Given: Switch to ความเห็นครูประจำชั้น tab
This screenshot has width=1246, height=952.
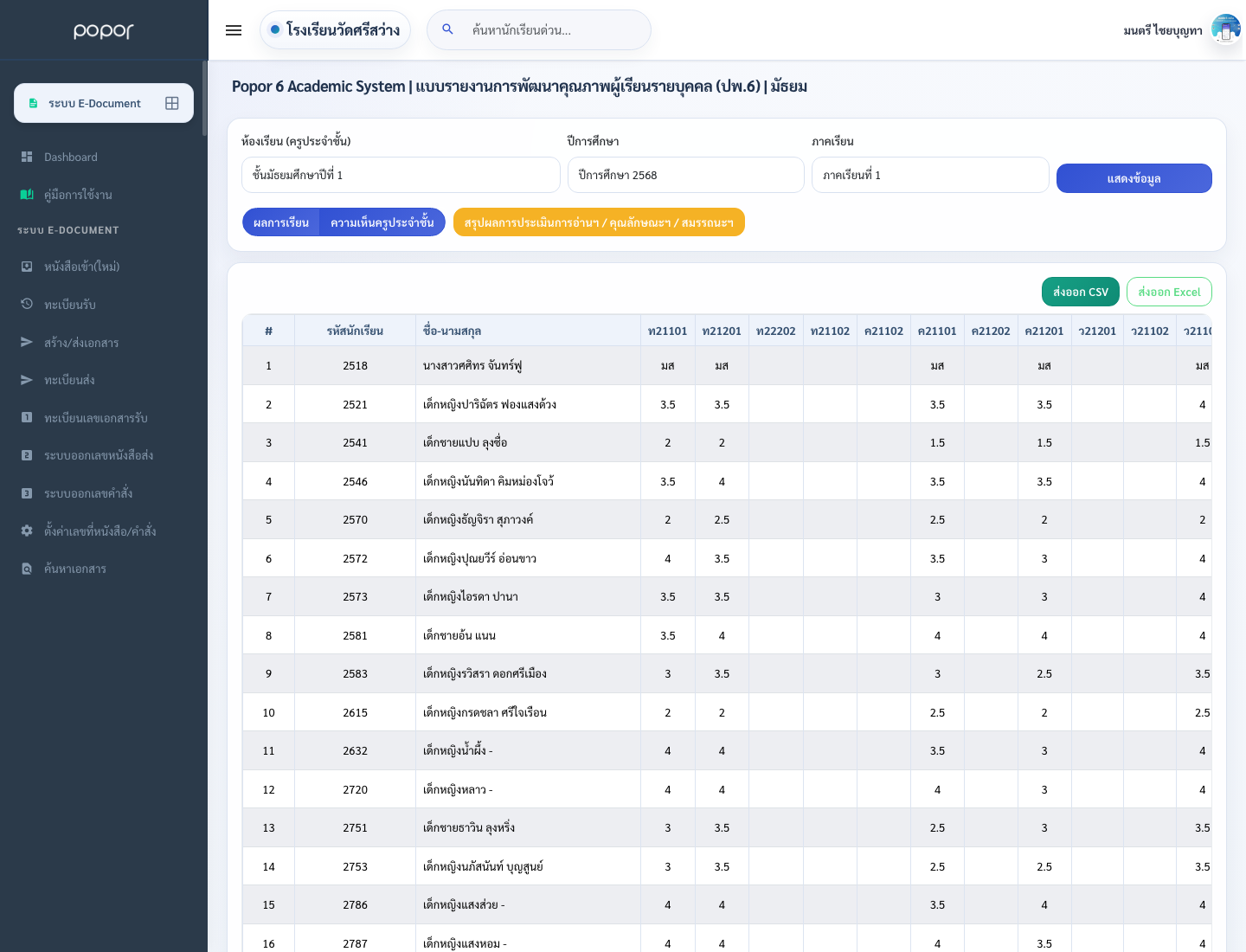Looking at the screenshot, I should tap(382, 222).
